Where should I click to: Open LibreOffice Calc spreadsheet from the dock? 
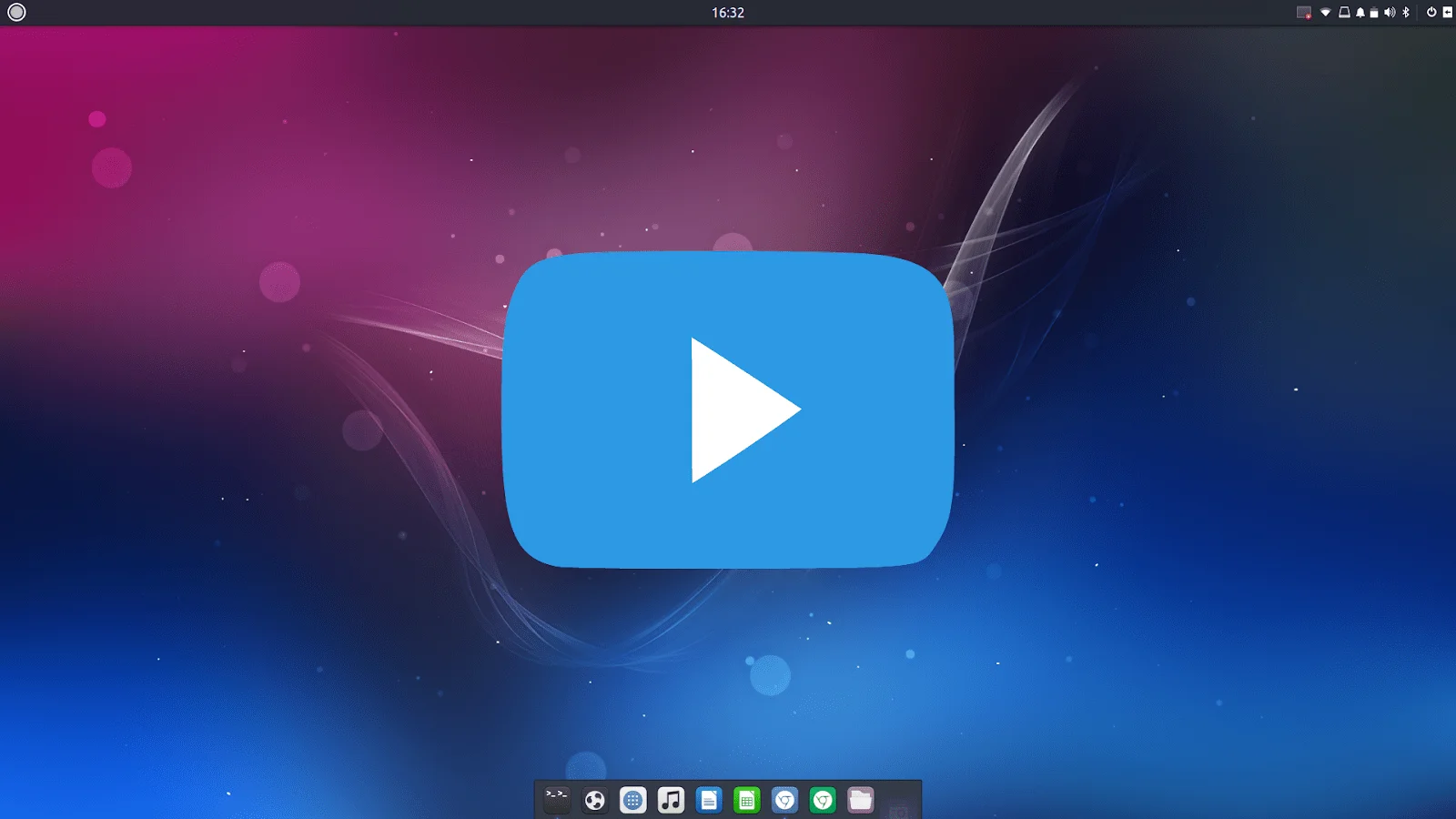(747, 800)
